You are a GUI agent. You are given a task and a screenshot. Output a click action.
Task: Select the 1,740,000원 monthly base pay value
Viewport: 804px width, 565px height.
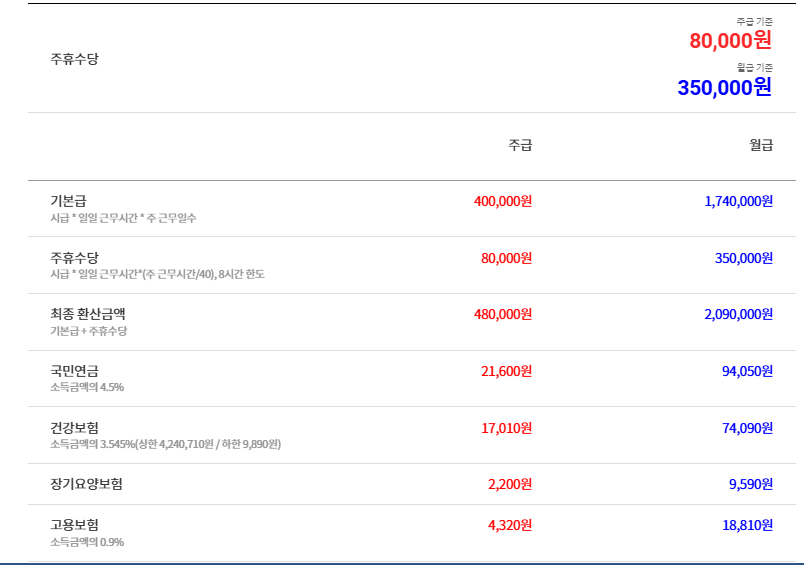738,201
